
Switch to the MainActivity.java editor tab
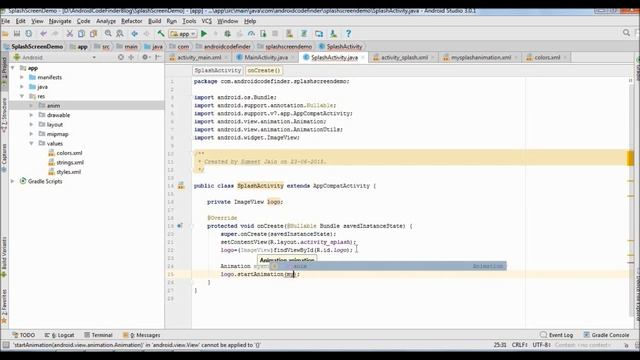[x=266, y=58]
